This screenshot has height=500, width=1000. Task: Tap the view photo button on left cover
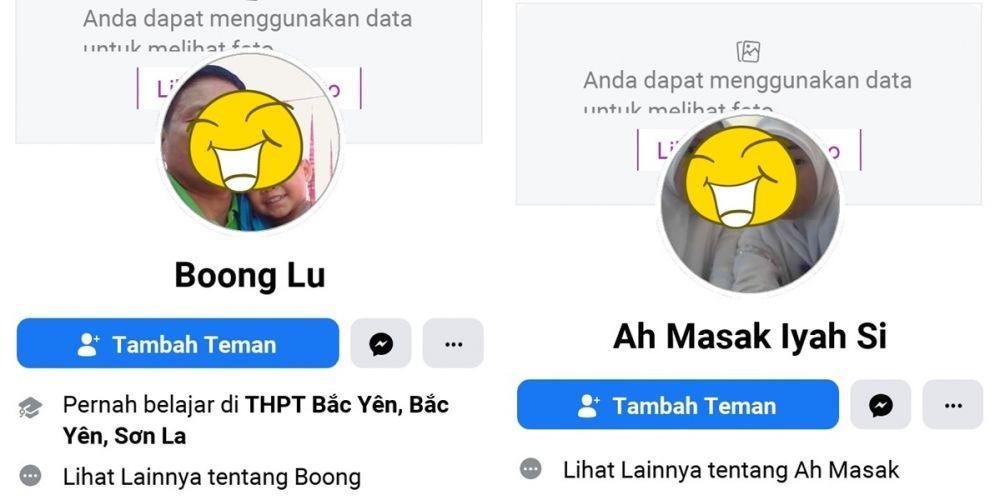pos(249,88)
